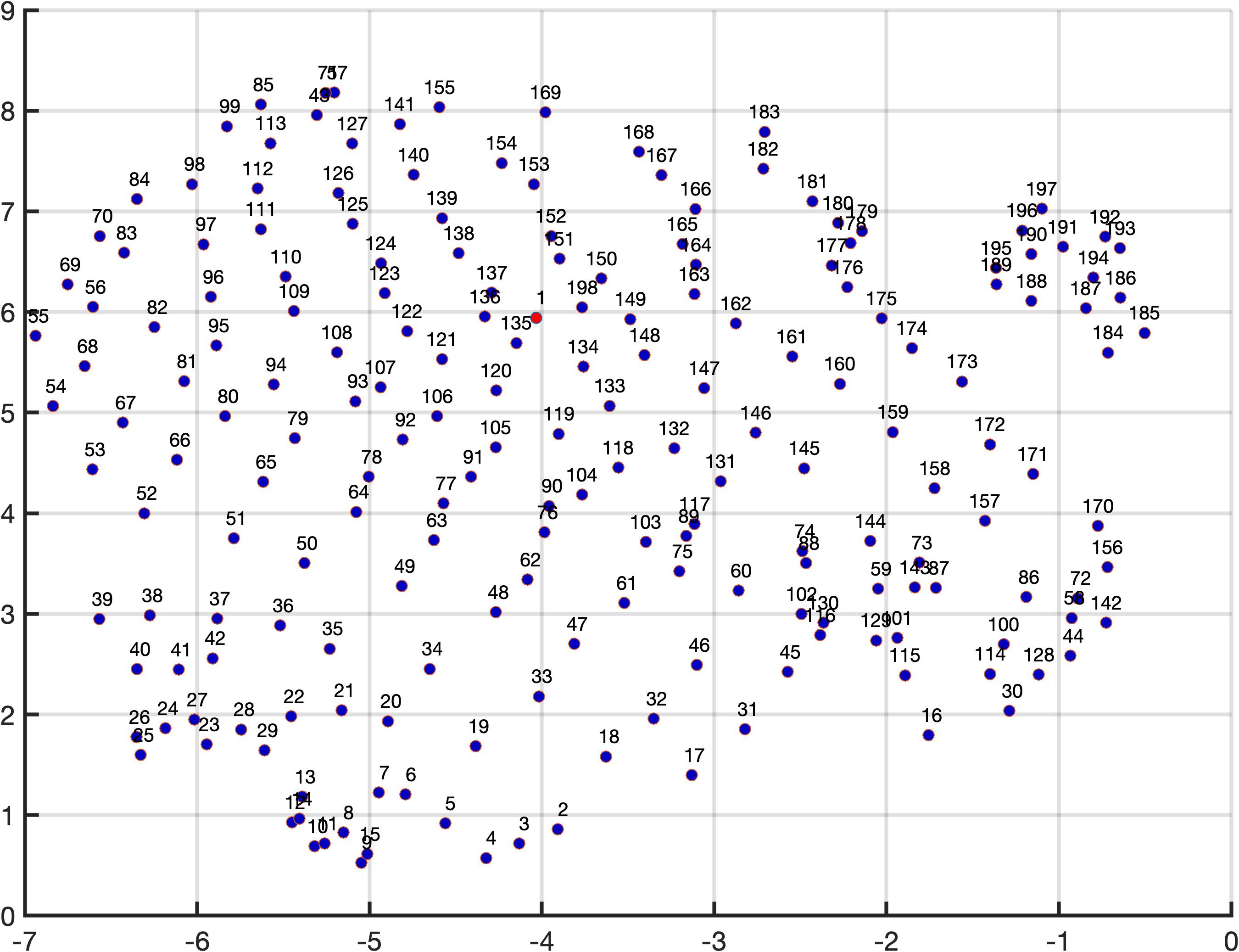Image resolution: width=1239 pixels, height=952 pixels.
Task: Click the data point labeled 31
Action: click(x=745, y=729)
